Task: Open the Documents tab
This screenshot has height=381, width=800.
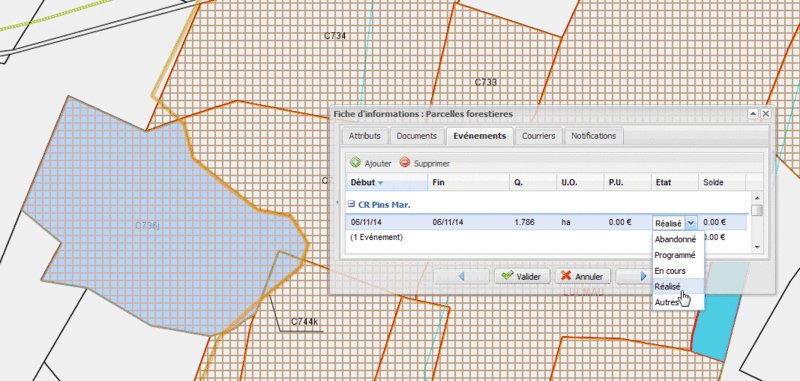Action: click(x=416, y=136)
